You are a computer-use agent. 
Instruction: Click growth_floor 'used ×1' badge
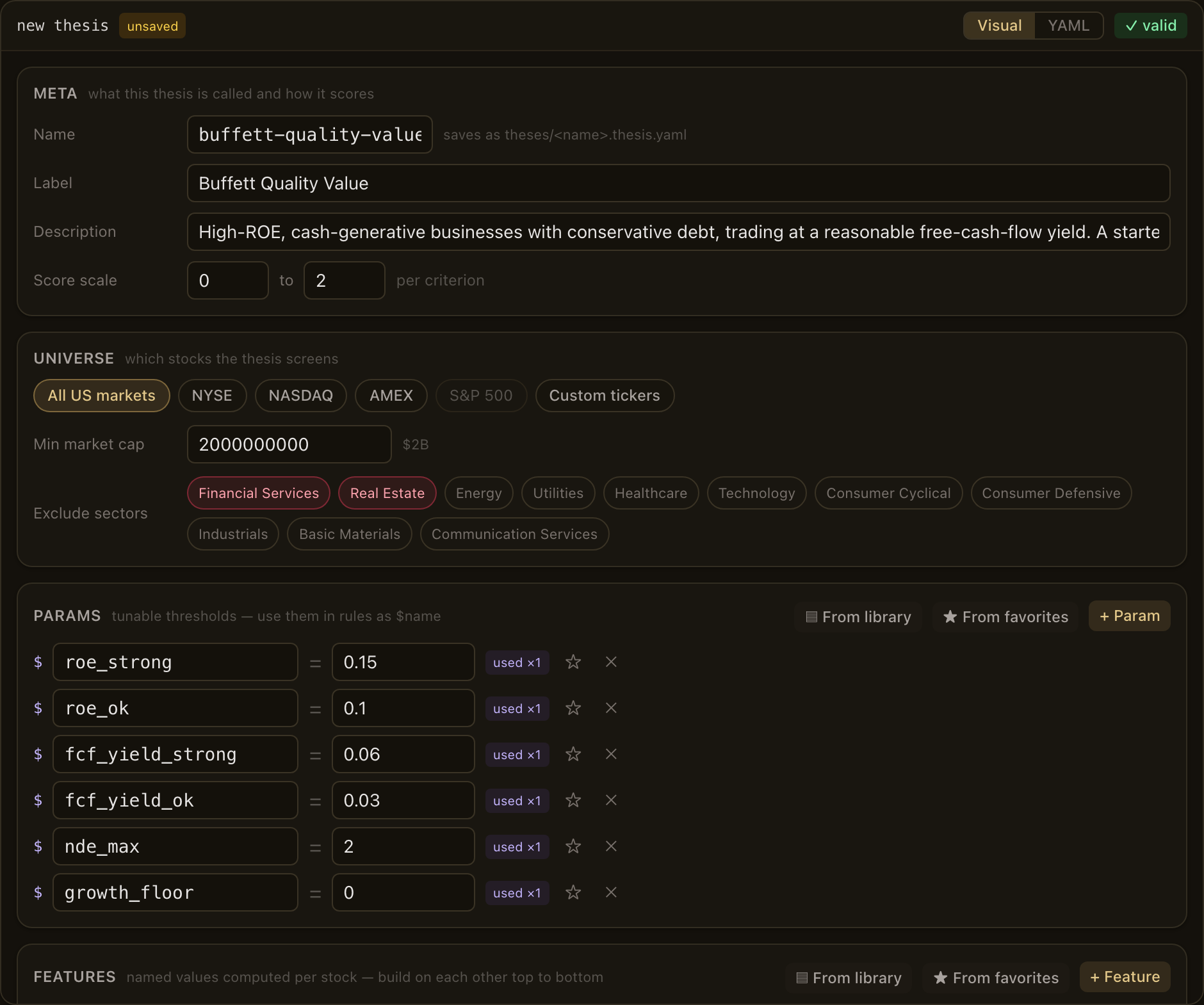tap(517, 893)
